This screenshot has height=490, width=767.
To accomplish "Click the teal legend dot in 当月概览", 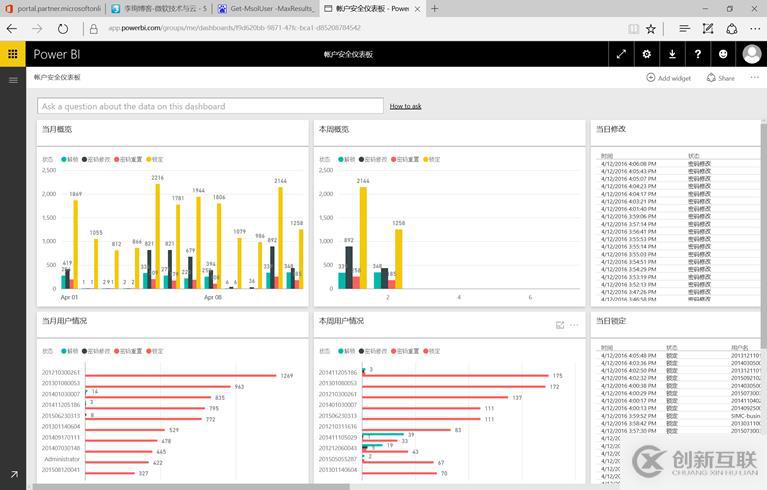I will (x=64, y=159).
